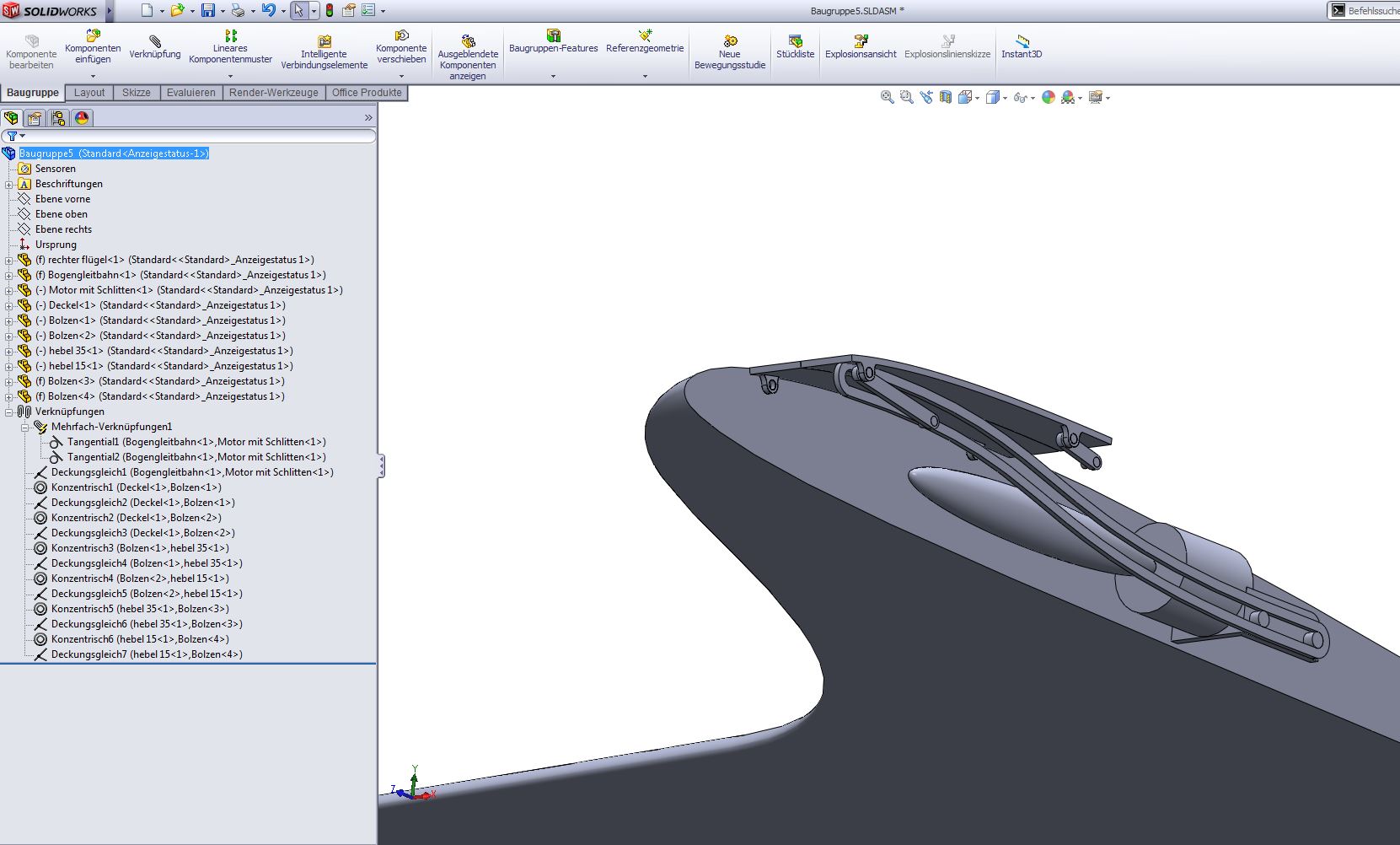
Task: Select Konzentrisch3 (Bolzen<1>,hebel 35<1>) mate
Action: coord(139,548)
